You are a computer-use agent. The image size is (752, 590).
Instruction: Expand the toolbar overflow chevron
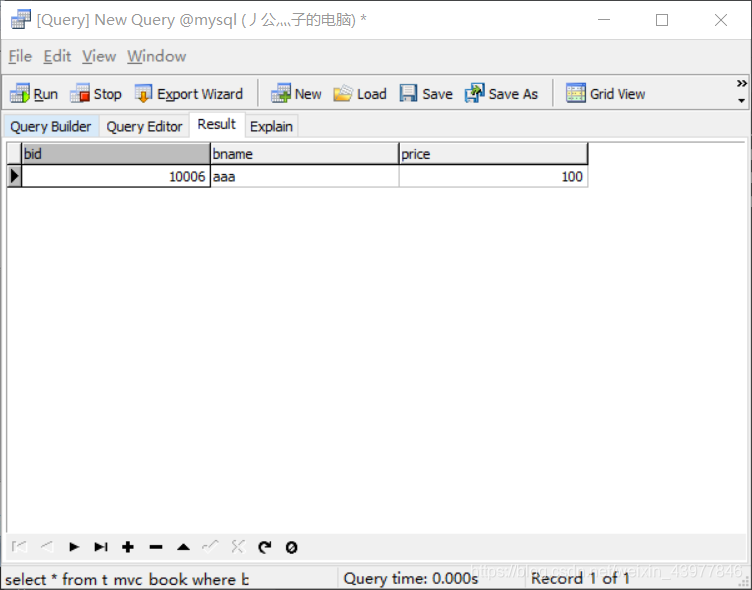741,83
